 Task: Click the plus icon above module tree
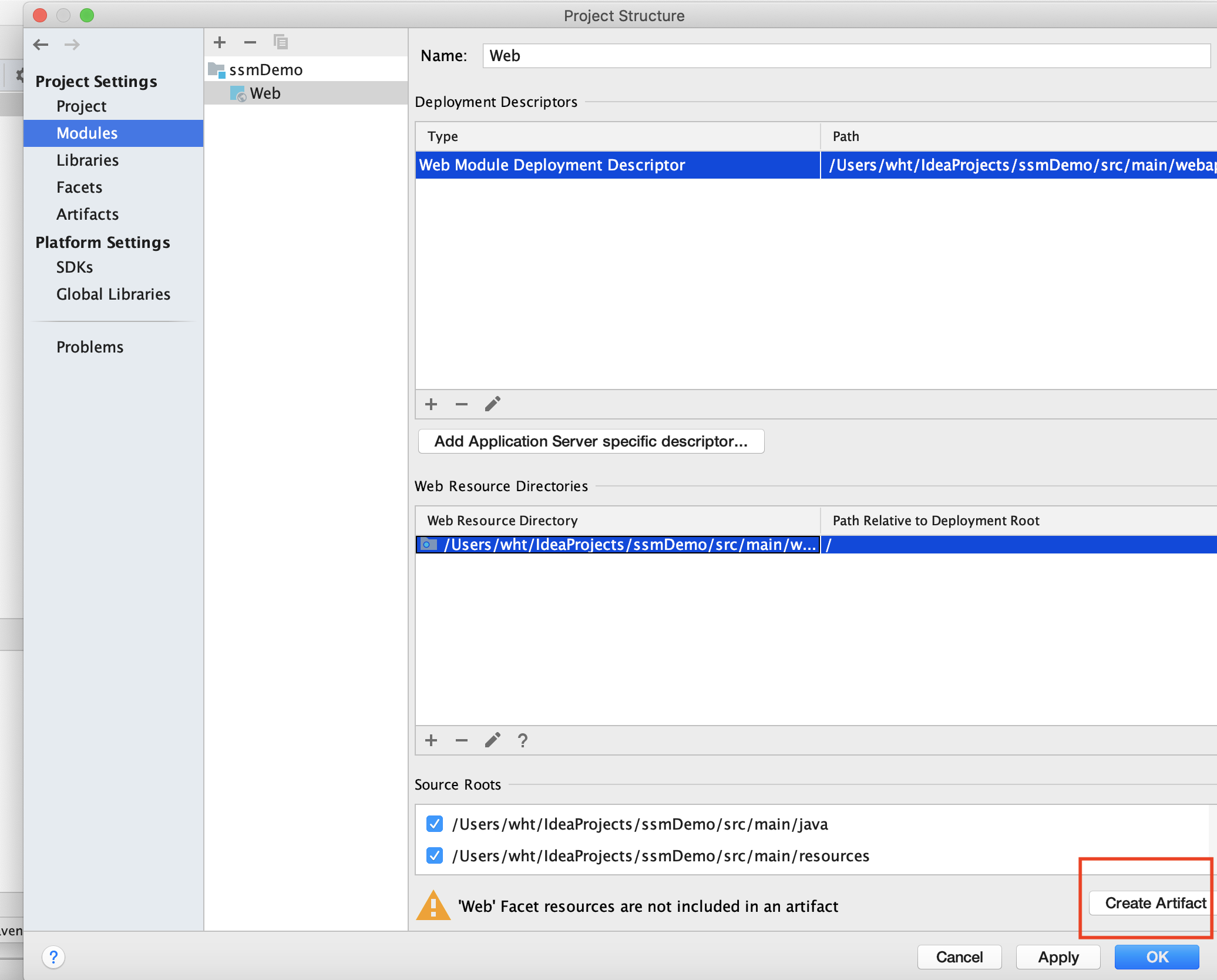220,42
